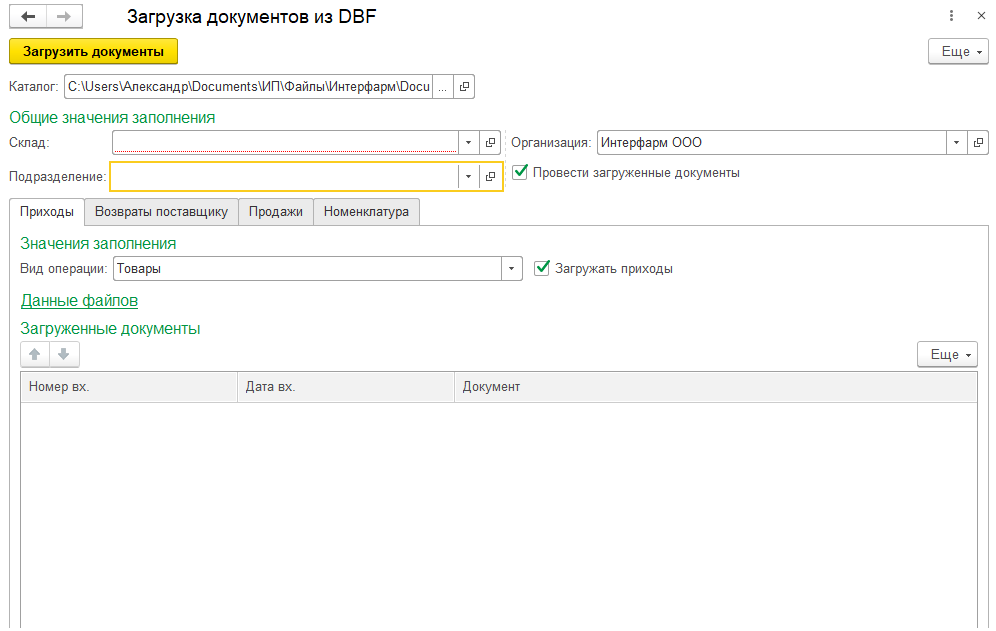
Task: Click the Склад field's open-form icon
Action: point(490,143)
